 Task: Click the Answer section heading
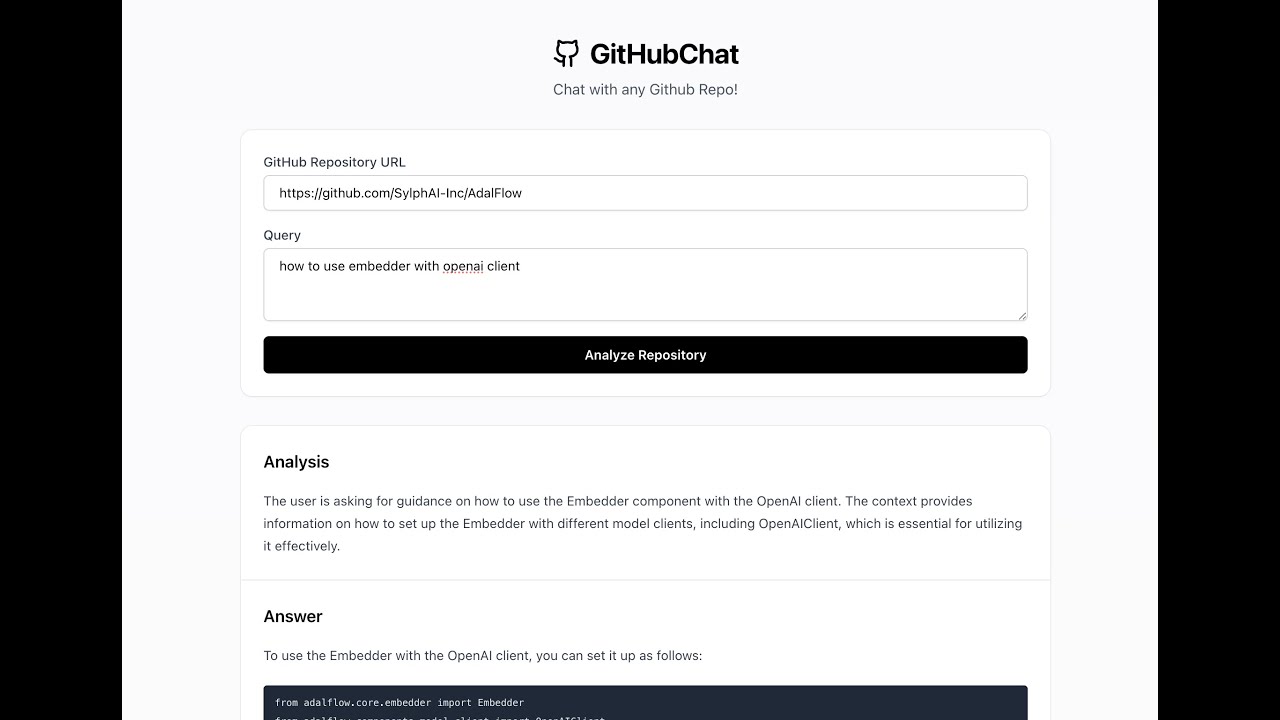click(293, 616)
